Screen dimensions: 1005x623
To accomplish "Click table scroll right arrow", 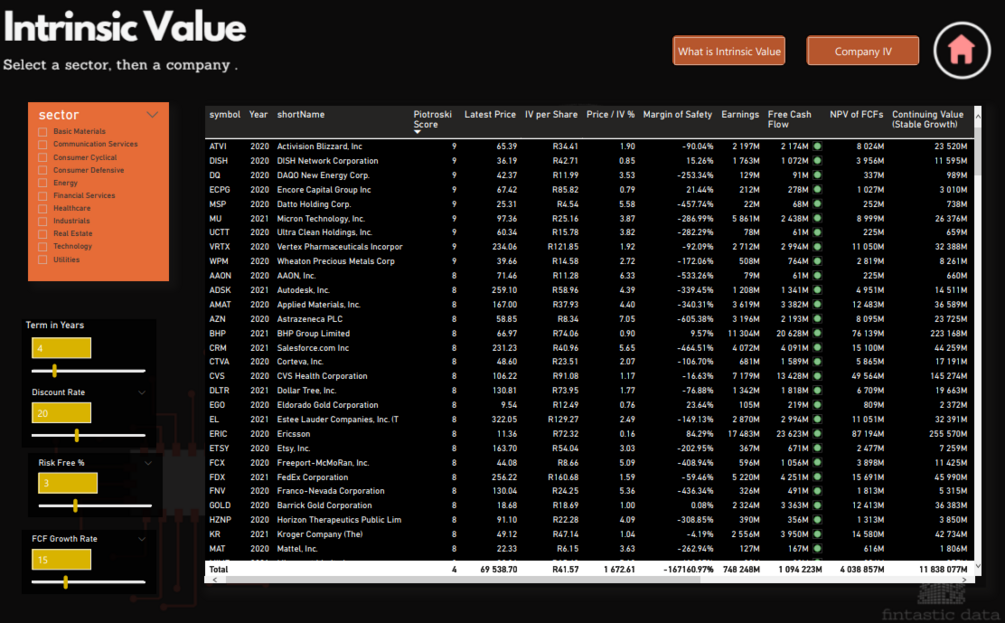I will coord(964,579).
